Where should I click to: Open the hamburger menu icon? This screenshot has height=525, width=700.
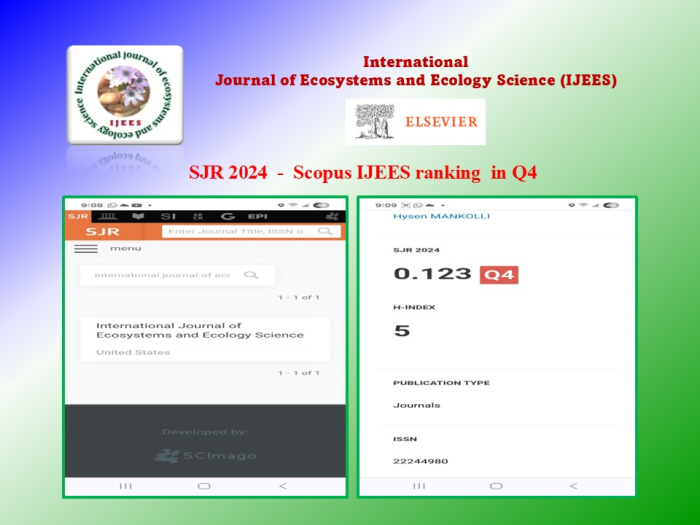tap(86, 248)
